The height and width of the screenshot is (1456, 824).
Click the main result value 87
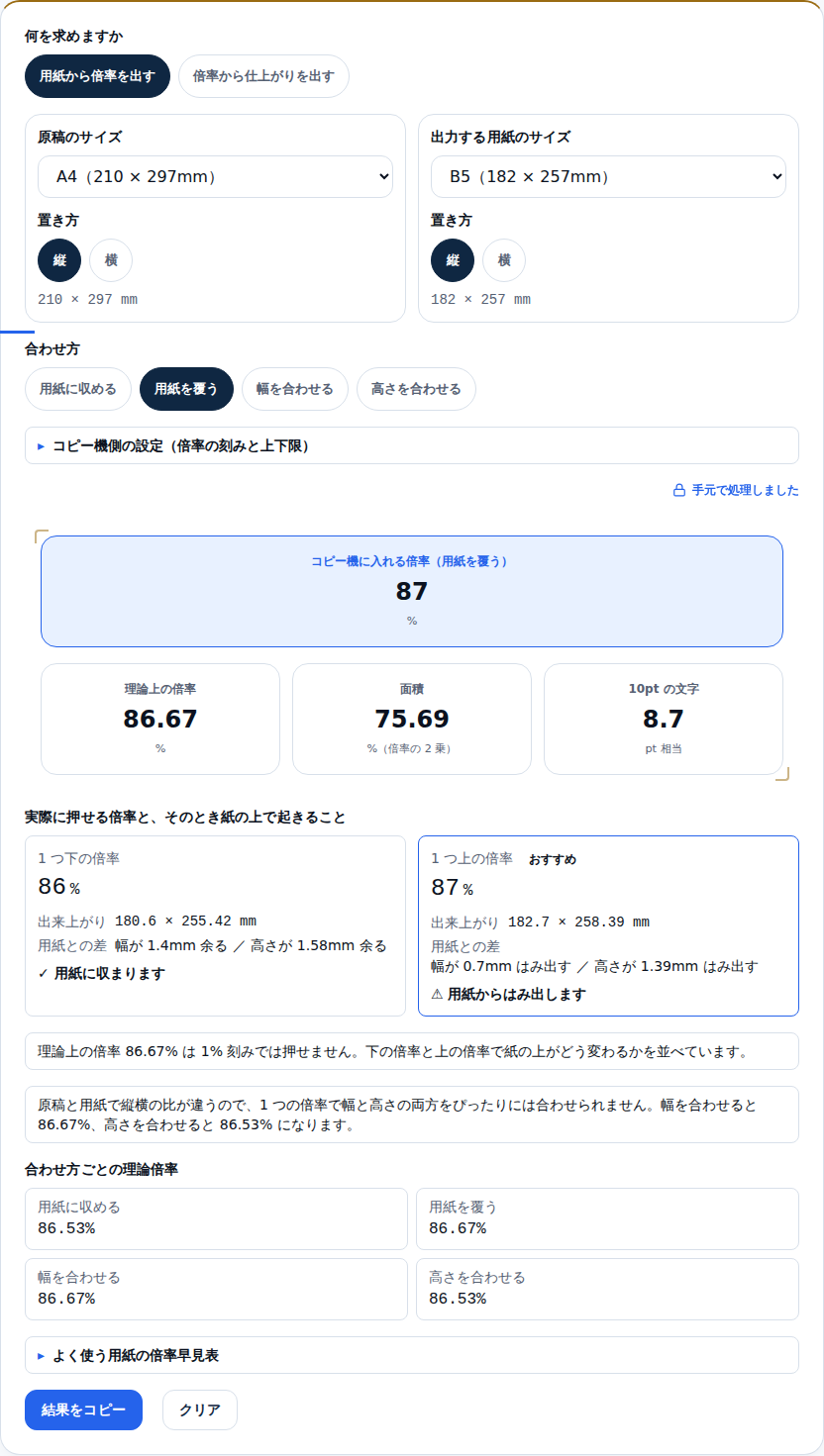click(x=412, y=591)
